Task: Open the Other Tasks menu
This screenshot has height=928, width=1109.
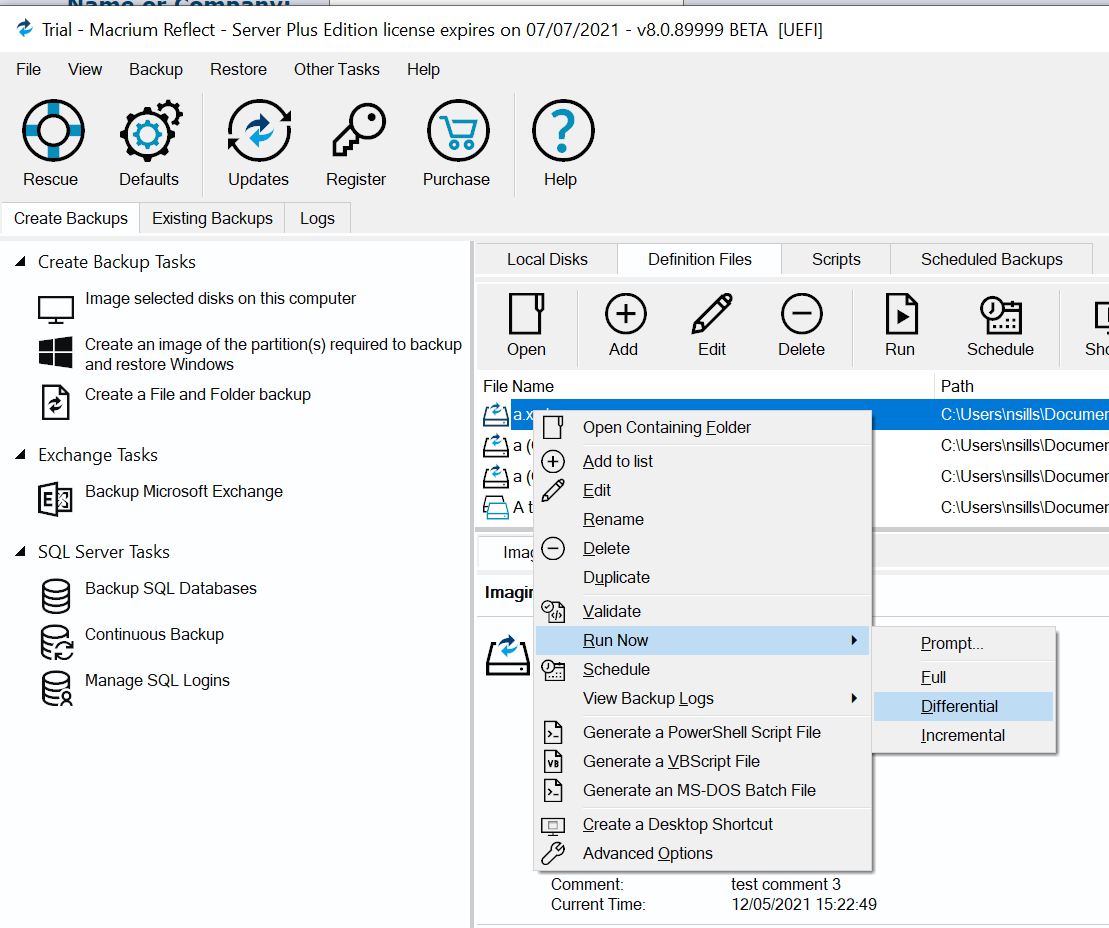Action: coord(337,69)
